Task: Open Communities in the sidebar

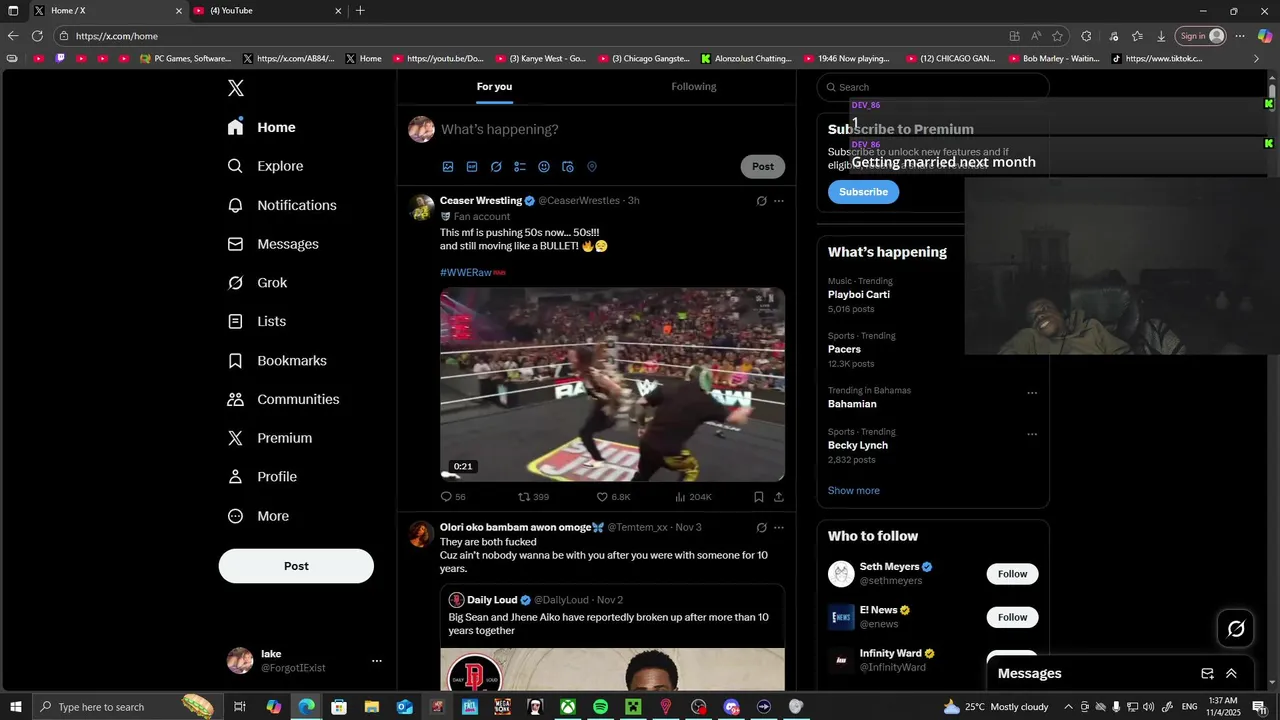Action: (283, 399)
